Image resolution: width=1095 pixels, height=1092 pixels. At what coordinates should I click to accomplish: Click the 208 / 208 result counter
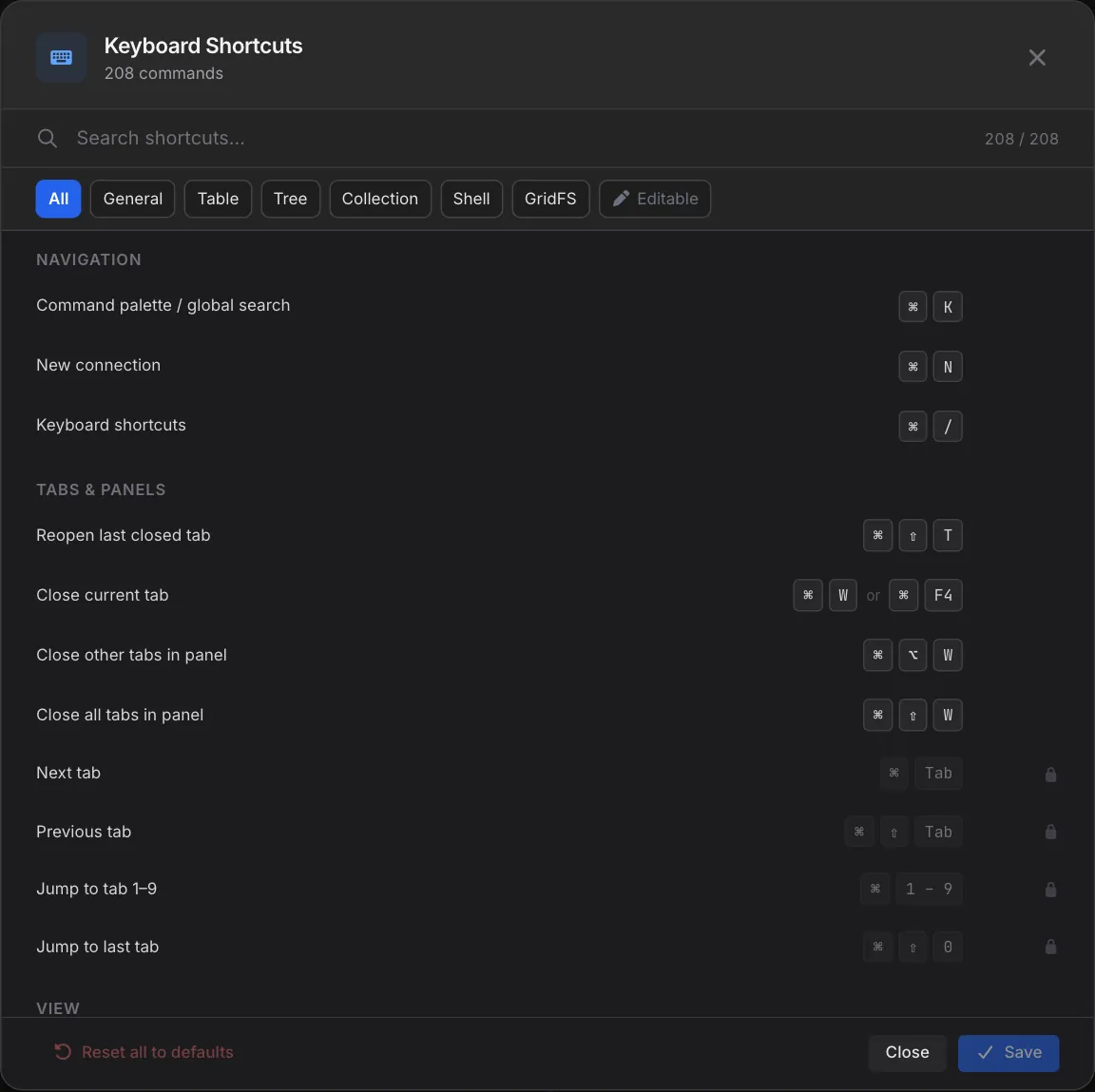[1021, 139]
